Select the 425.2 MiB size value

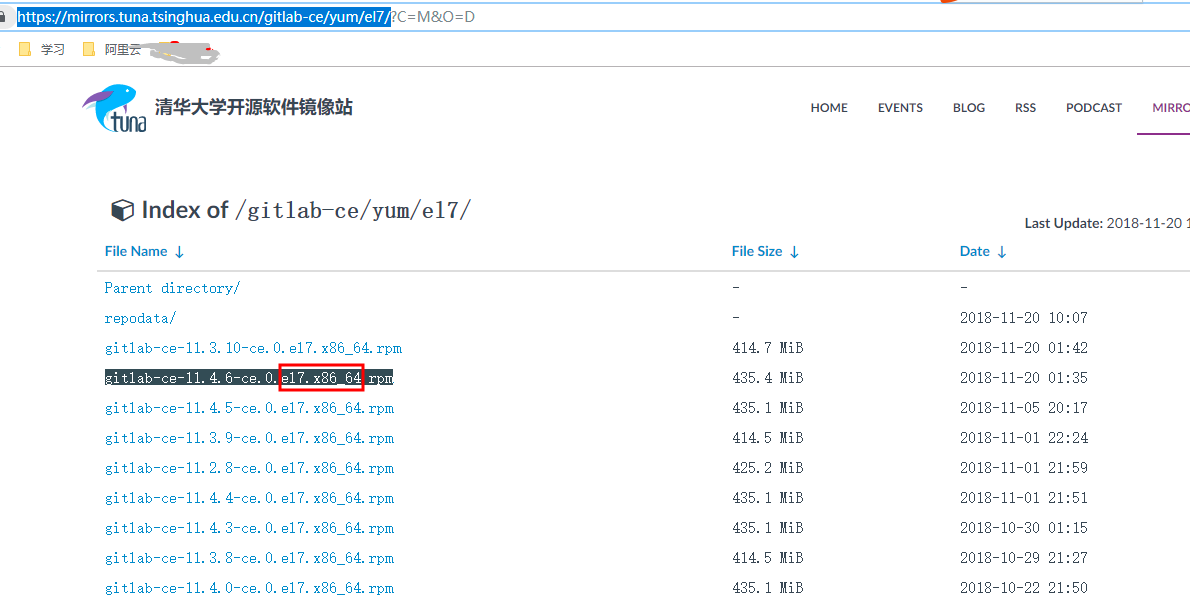767,468
